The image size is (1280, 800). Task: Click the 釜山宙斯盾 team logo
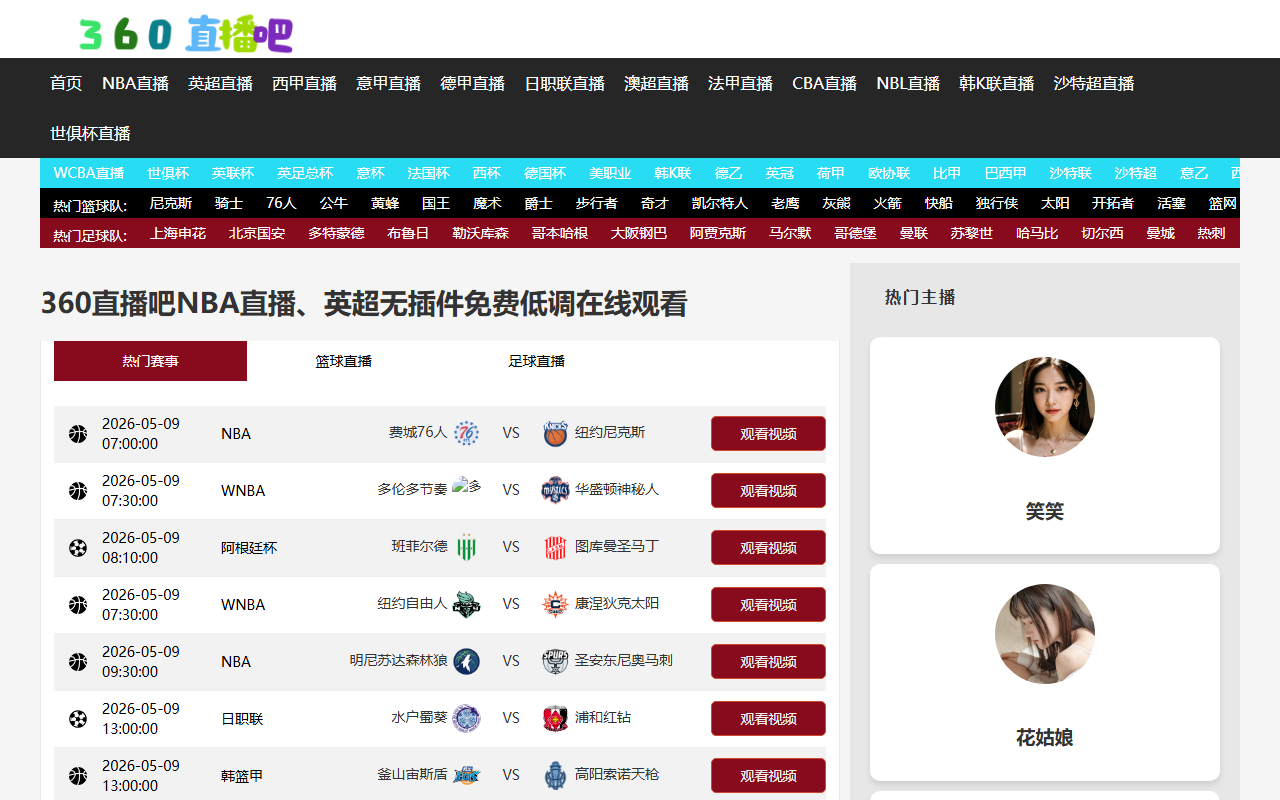tap(466, 775)
